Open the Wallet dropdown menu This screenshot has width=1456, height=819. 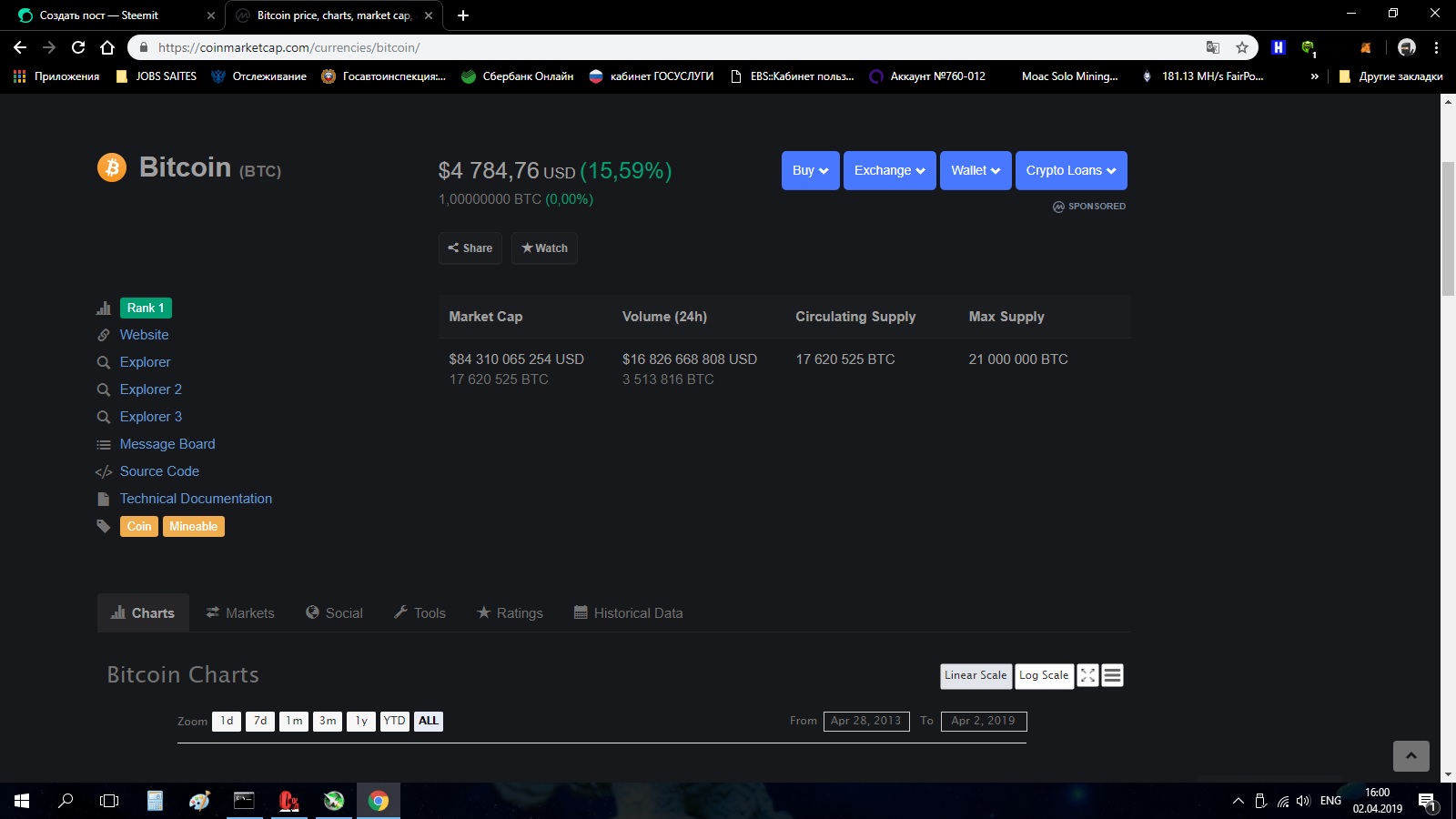point(976,170)
